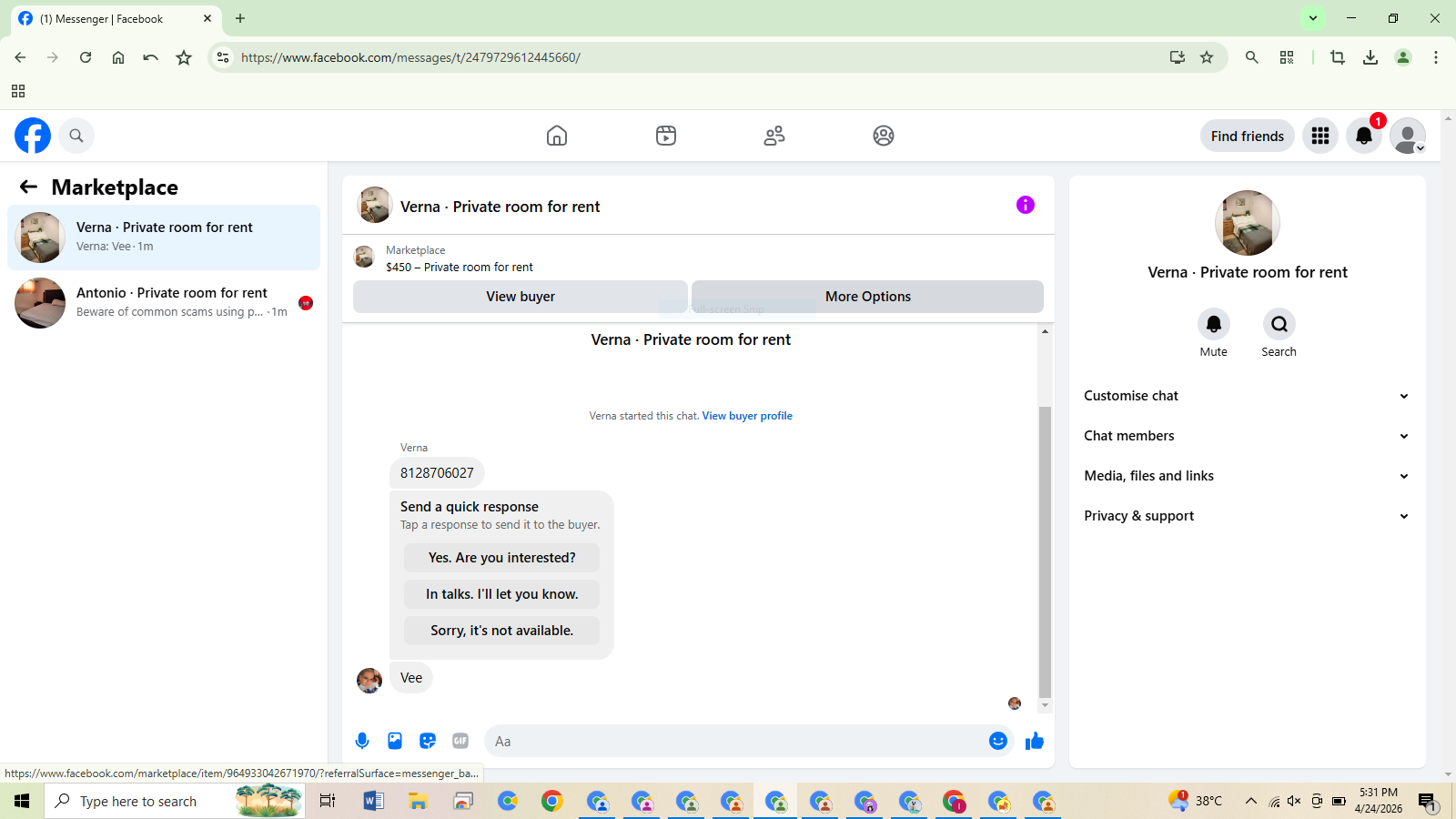This screenshot has width=1456, height=819.
Task: Select Antonio Private room for rent chat
Action: [x=164, y=303]
